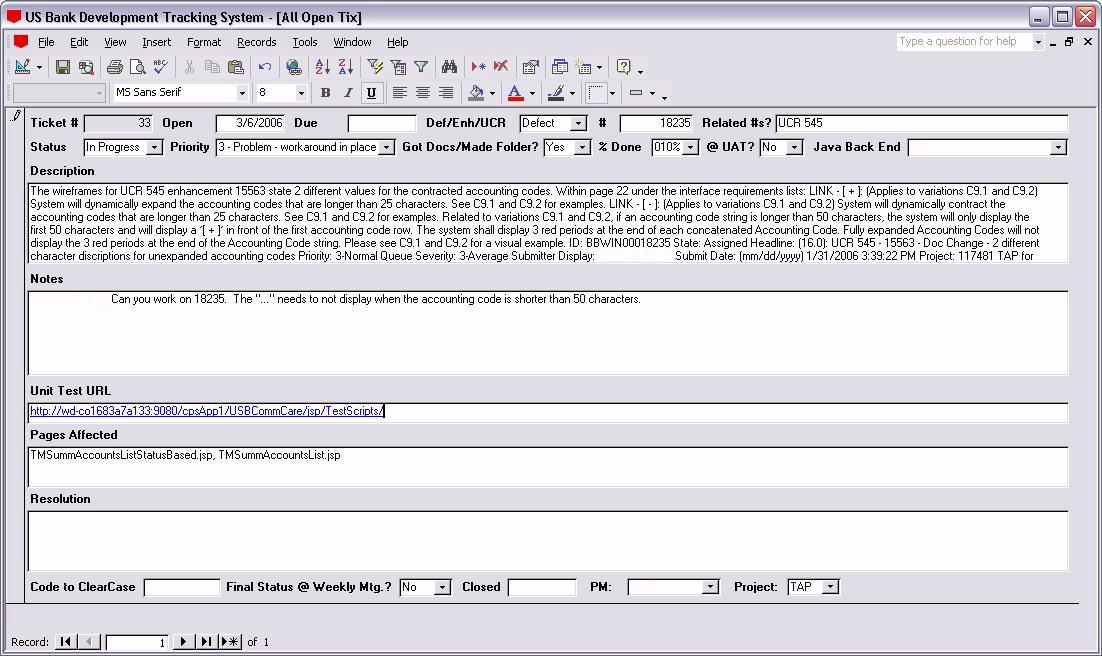This screenshot has height=656, width=1102.
Task: Click the Save record icon
Action: [63, 67]
